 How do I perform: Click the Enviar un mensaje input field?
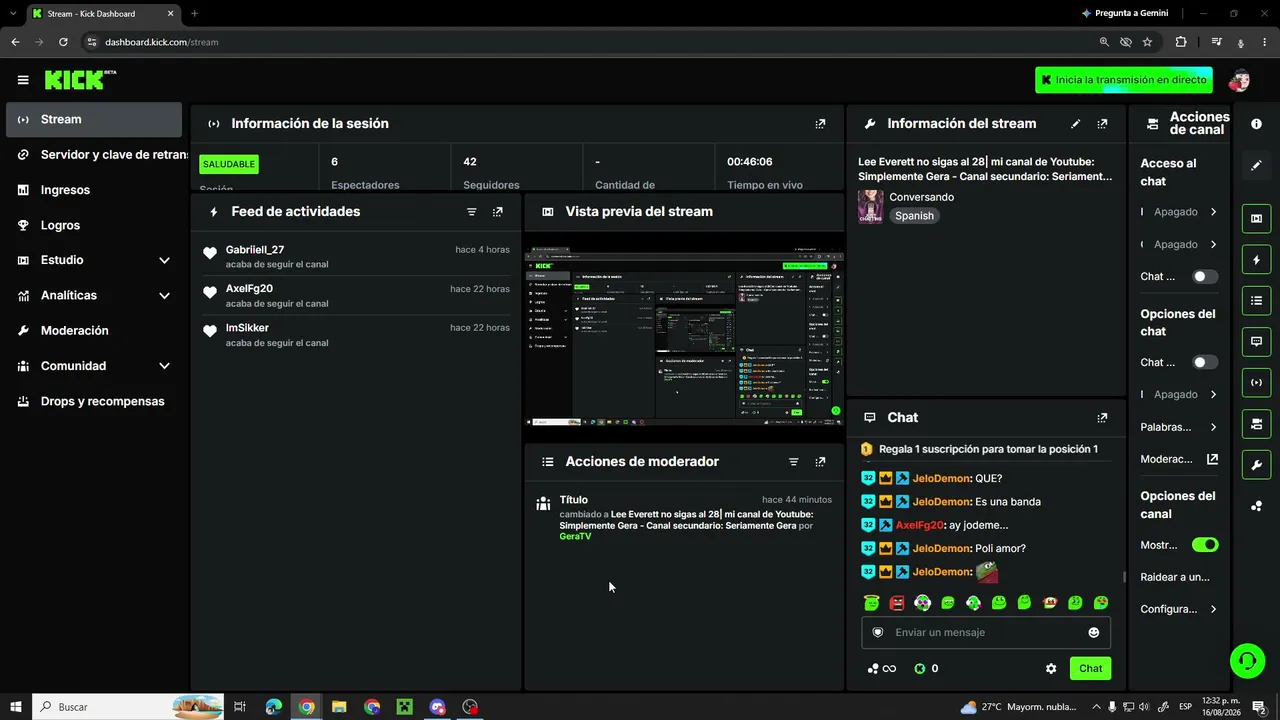tap(986, 633)
